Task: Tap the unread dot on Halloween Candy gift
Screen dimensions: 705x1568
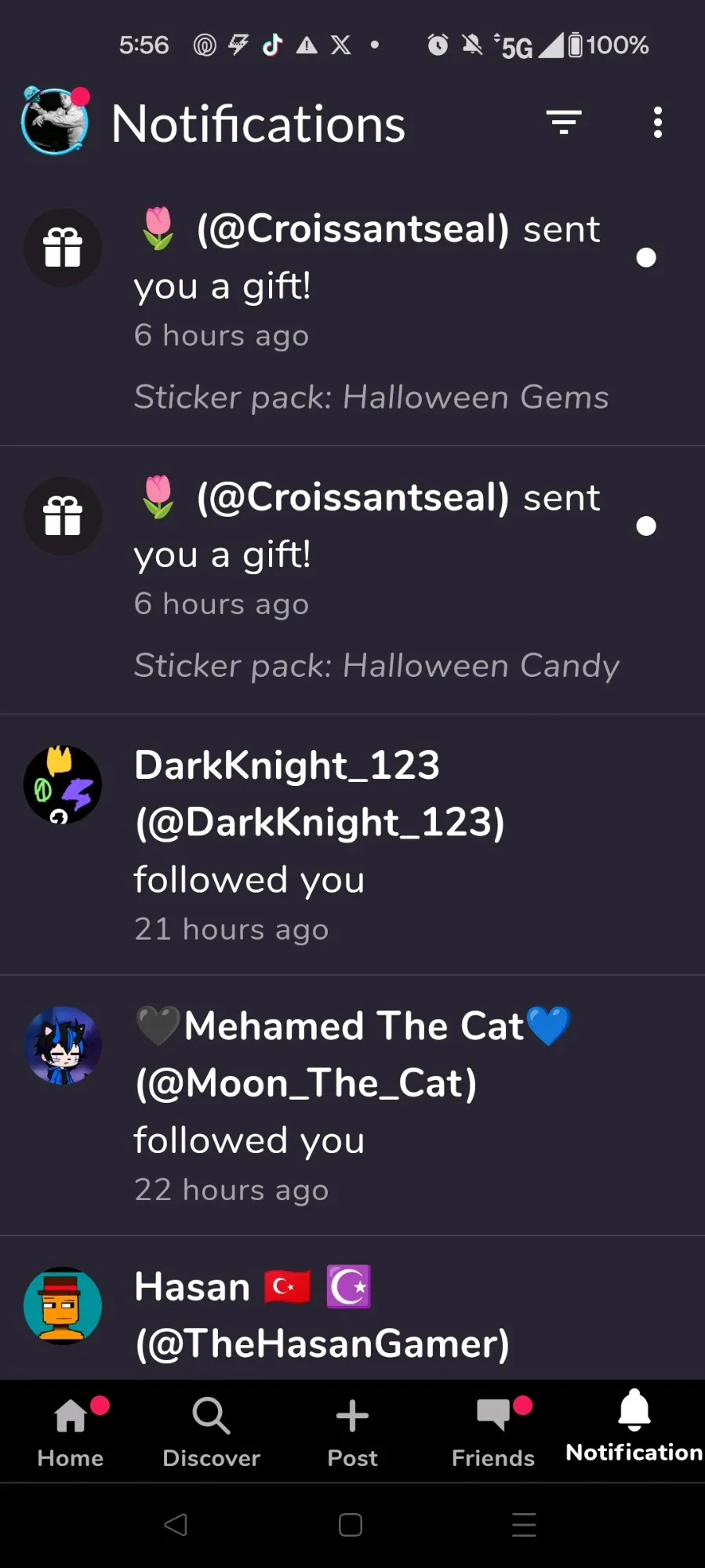Action: click(x=645, y=526)
